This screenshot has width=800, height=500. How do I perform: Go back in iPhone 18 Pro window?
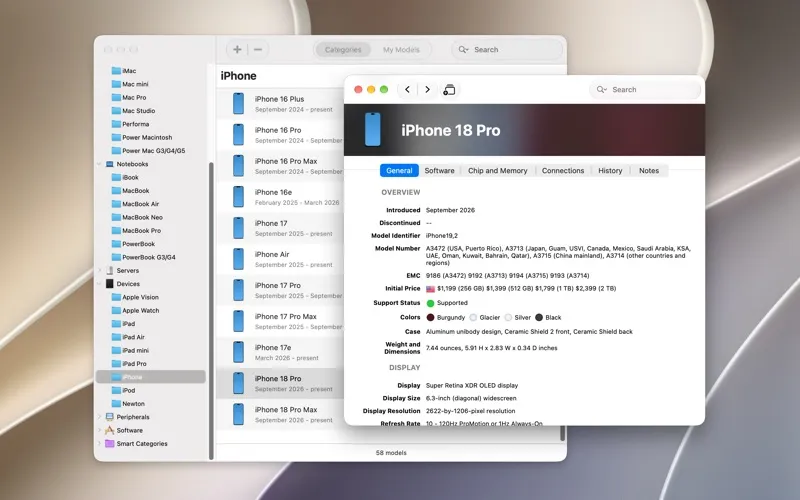click(407, 89)
